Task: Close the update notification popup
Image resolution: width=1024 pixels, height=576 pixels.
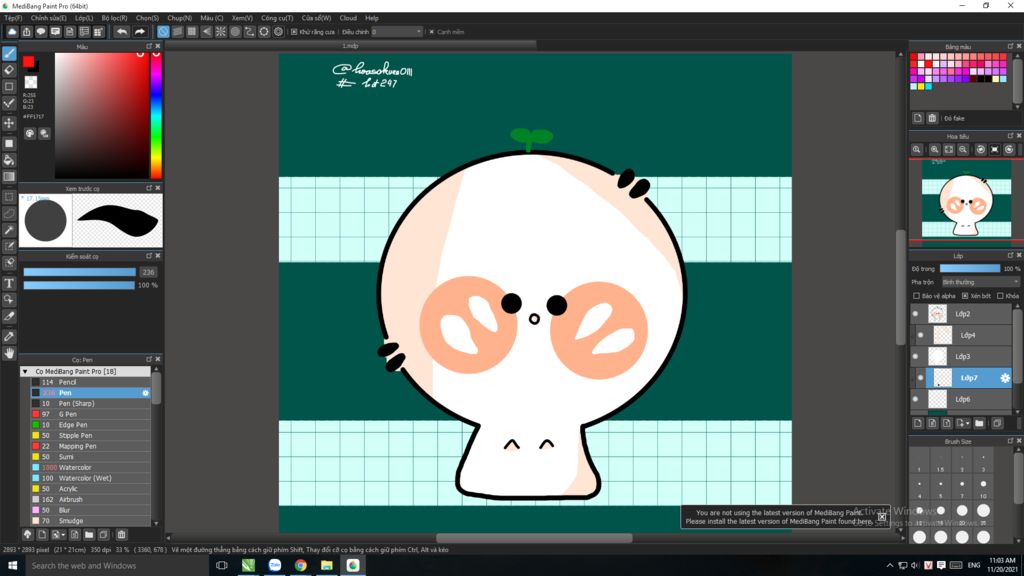Action: pos(882,517)
